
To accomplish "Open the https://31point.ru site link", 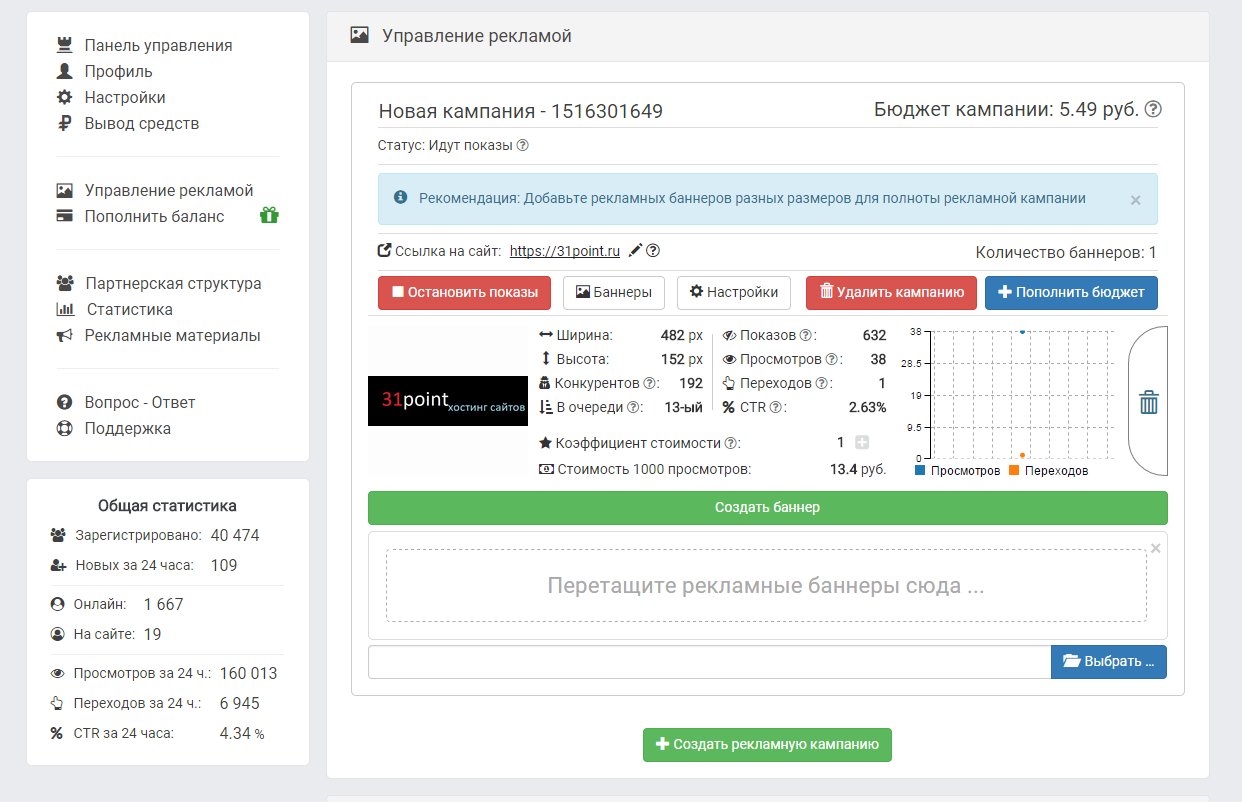I will (565, 251).
